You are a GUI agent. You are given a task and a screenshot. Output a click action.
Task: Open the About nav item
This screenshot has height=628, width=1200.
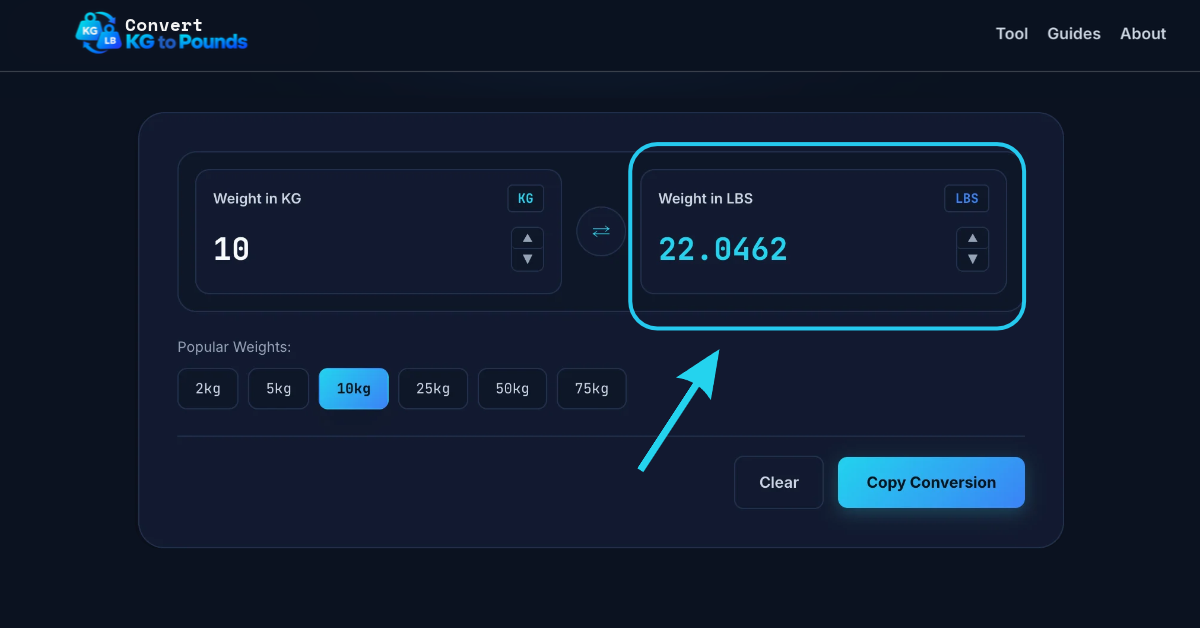pos(1143,33)
